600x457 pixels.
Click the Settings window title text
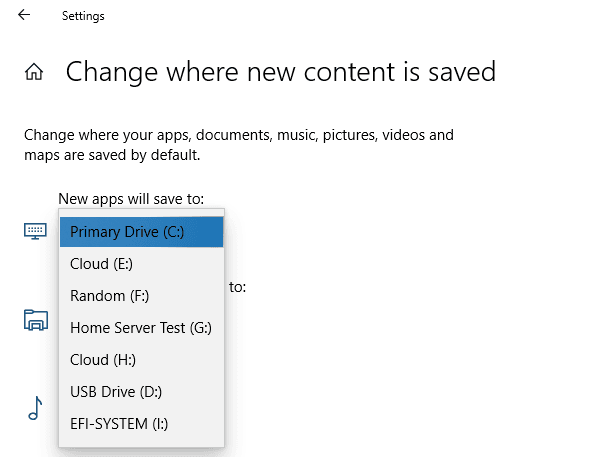[x=83, y=16]
